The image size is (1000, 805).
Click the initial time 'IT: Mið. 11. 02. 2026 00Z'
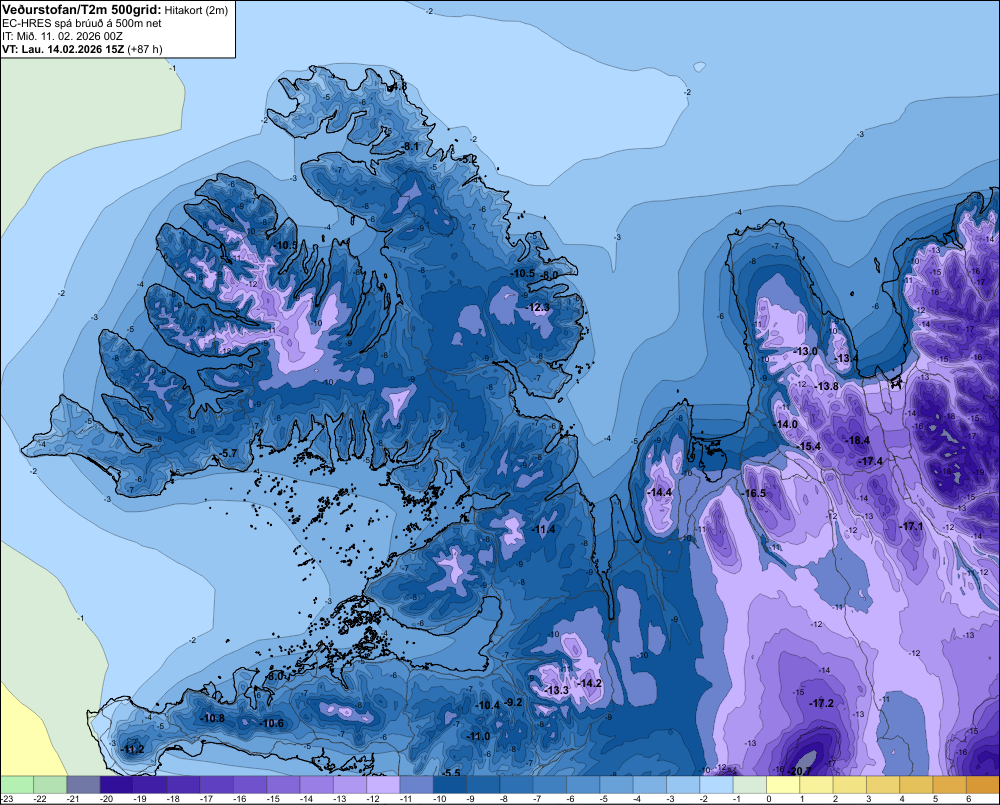tap(62, 36)
